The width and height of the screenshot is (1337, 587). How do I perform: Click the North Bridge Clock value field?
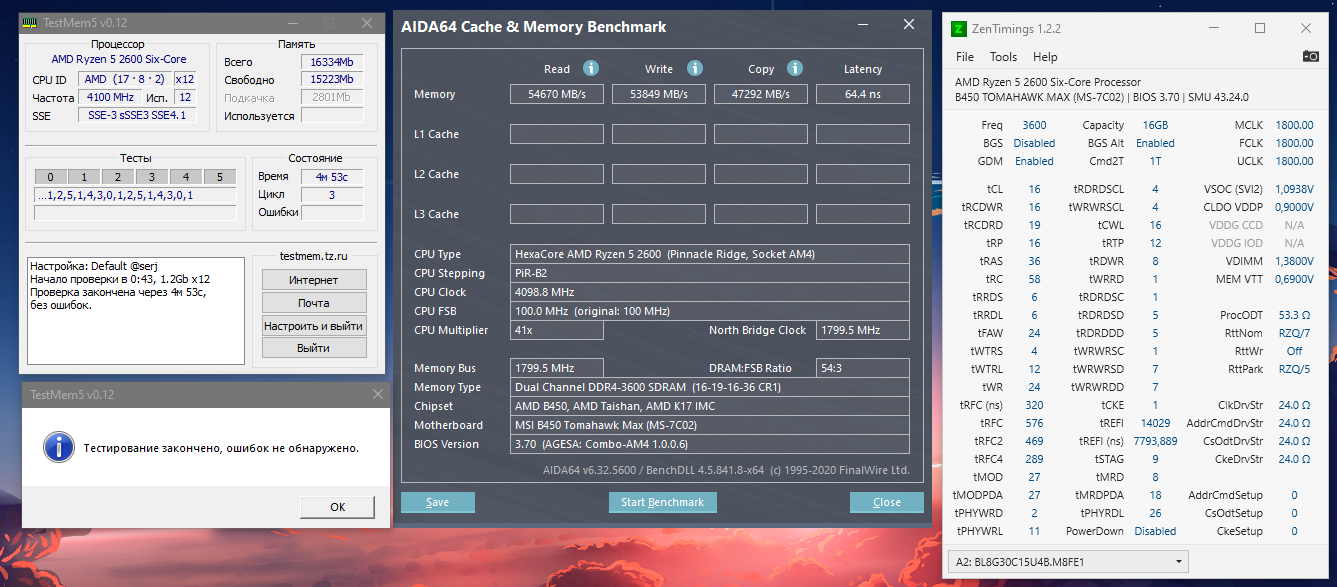(x=863, y=330)
